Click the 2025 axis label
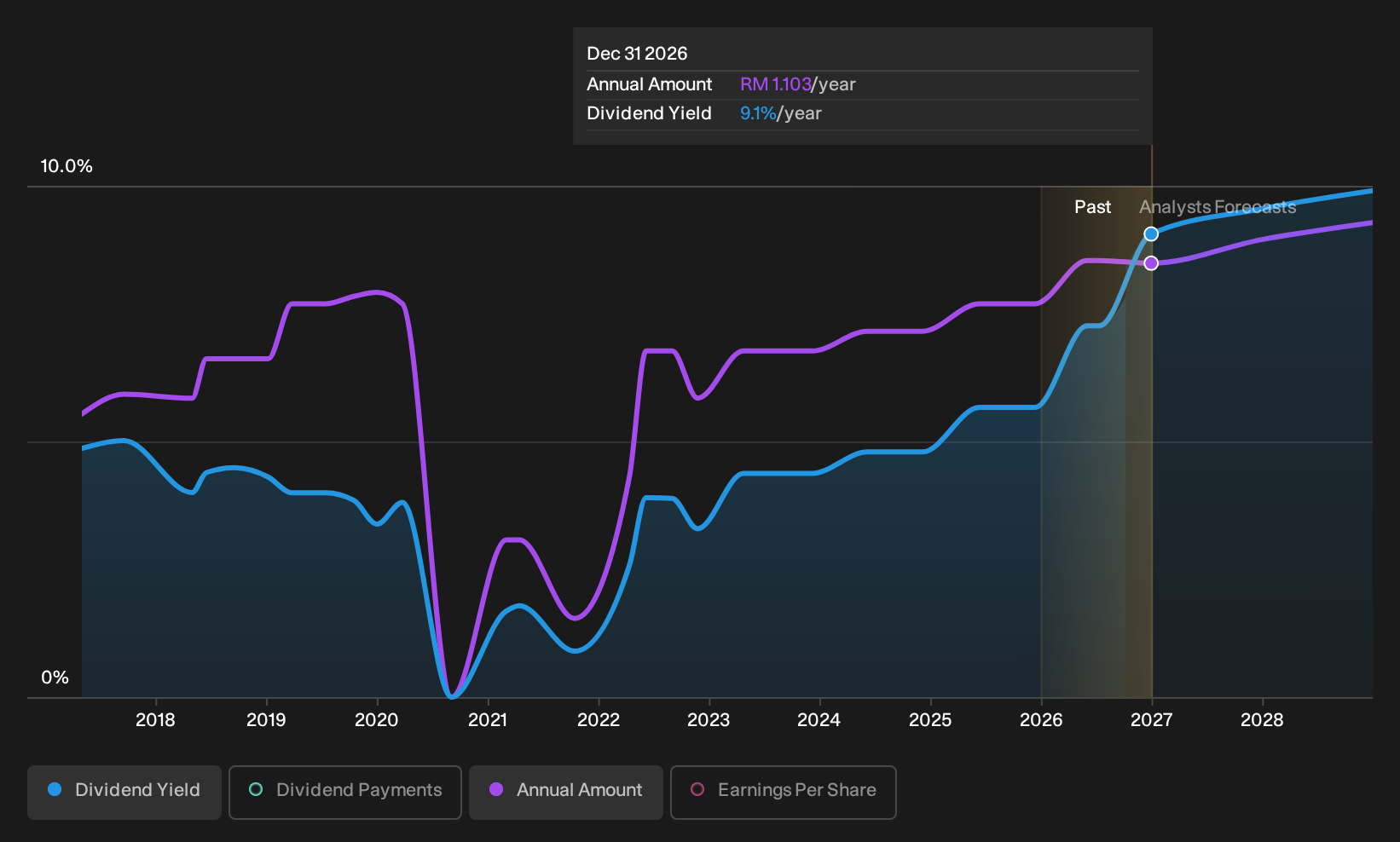1400x842 pixels. 930,720
